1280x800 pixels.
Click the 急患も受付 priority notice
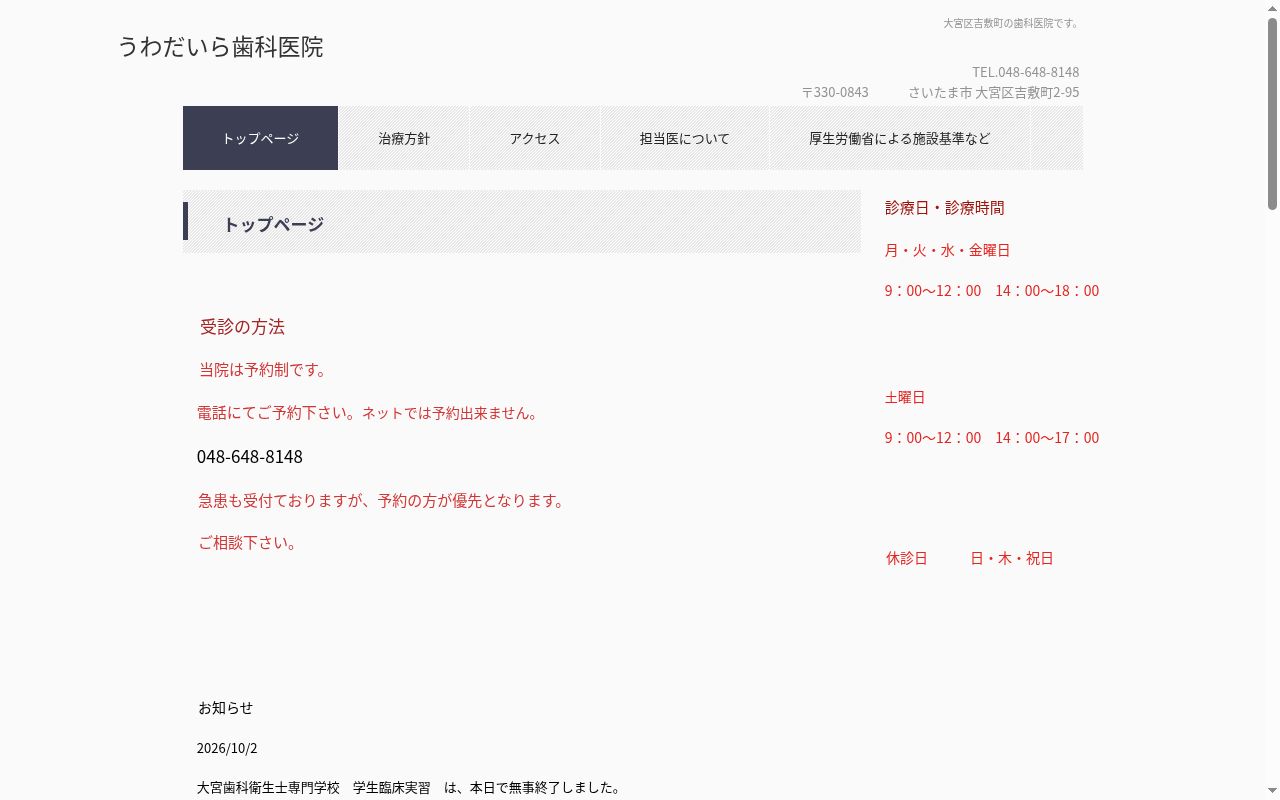(382, 500)
